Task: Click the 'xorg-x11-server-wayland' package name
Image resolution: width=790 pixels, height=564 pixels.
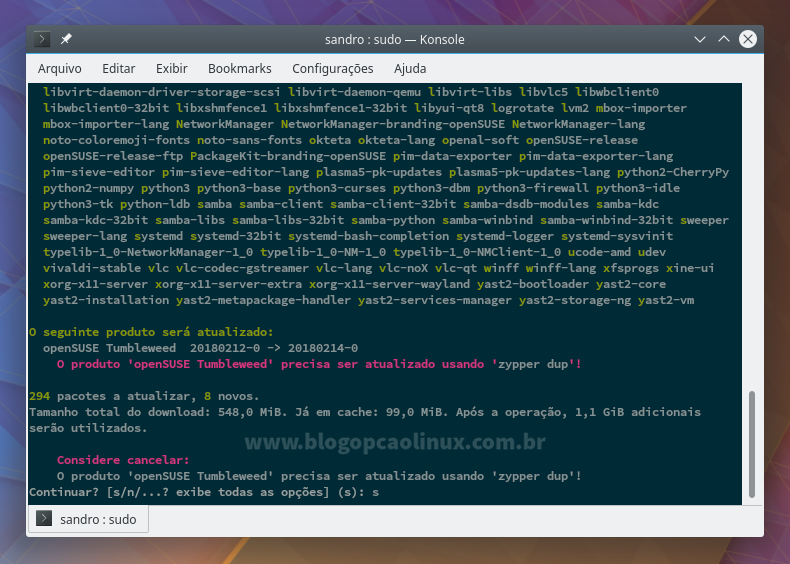Action: tap(389, 284)
